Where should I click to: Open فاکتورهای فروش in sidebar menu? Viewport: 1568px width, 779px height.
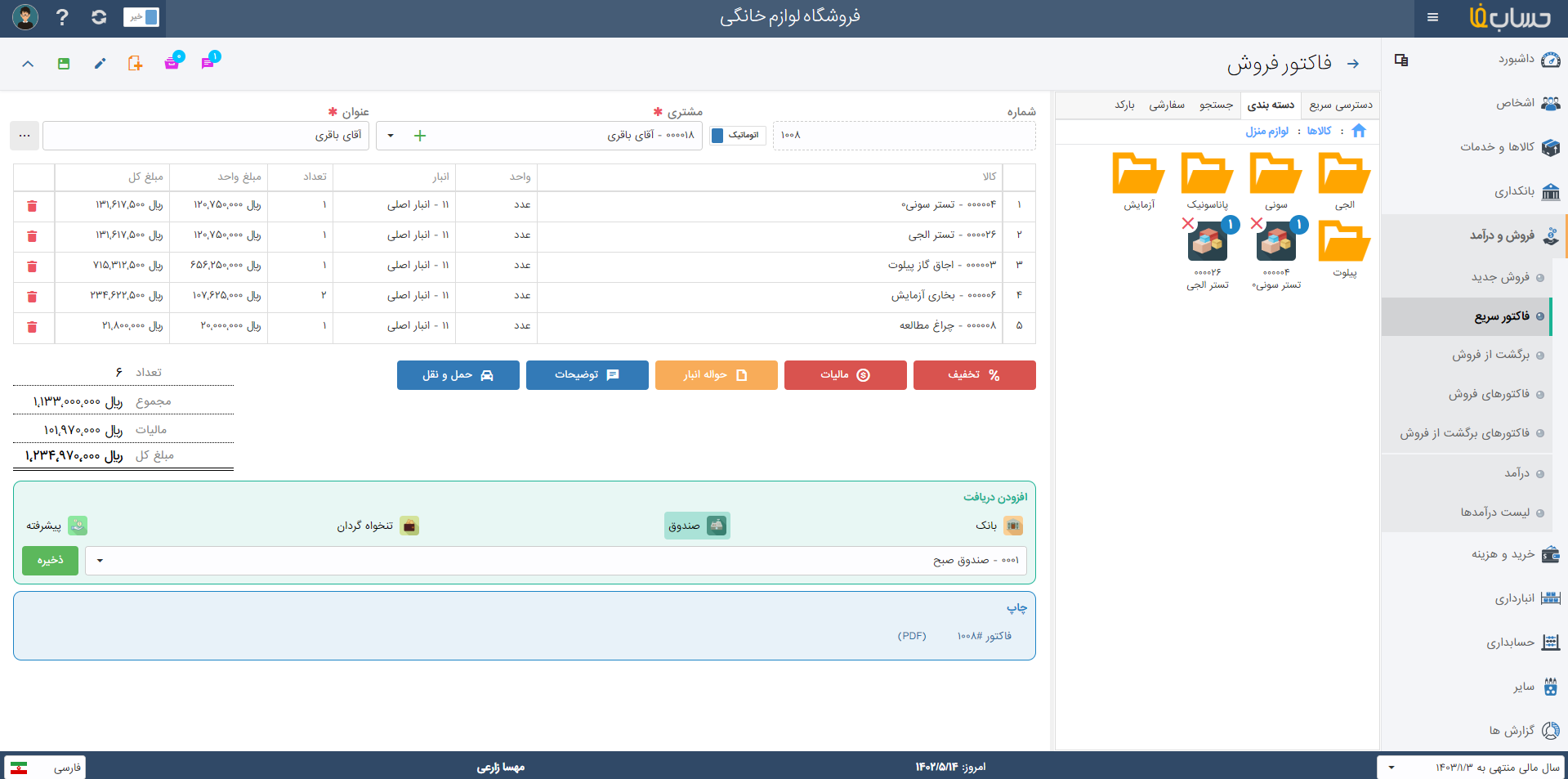1488,394
